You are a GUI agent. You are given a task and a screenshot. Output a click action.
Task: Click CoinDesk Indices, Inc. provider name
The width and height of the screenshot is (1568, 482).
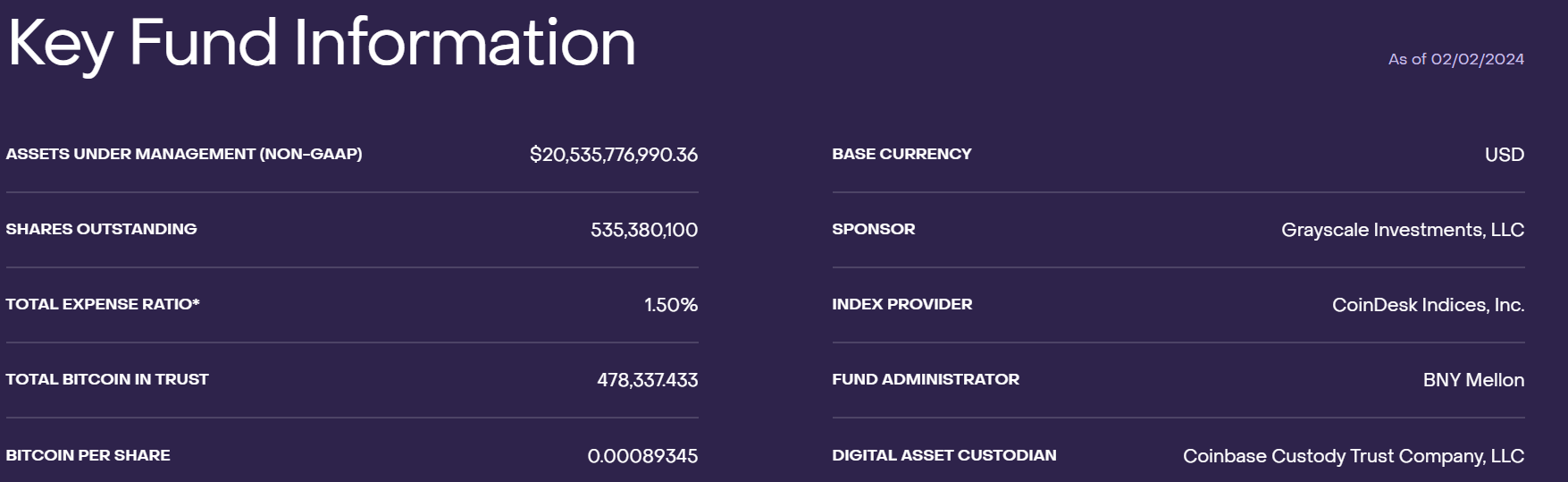(x=1428, y=305)
